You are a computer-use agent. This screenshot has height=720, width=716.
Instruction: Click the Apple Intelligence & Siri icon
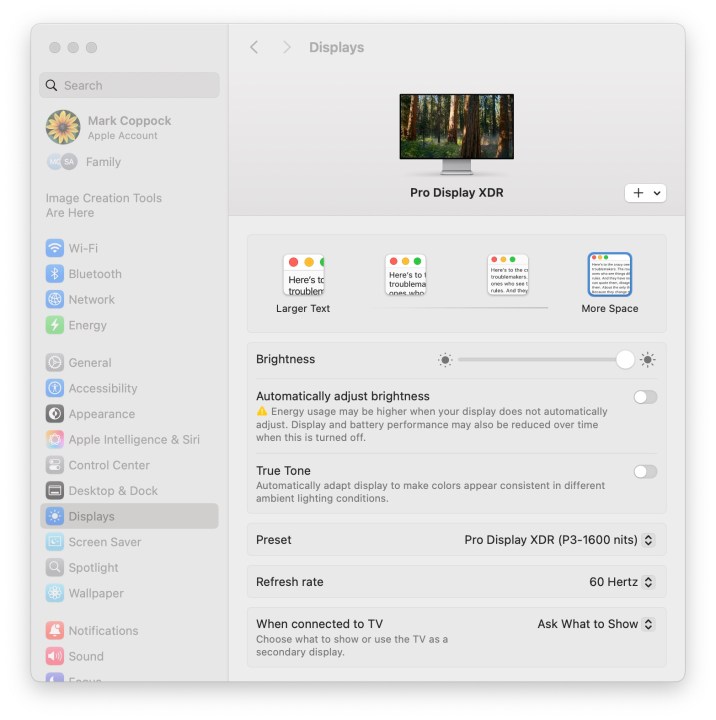55,439
